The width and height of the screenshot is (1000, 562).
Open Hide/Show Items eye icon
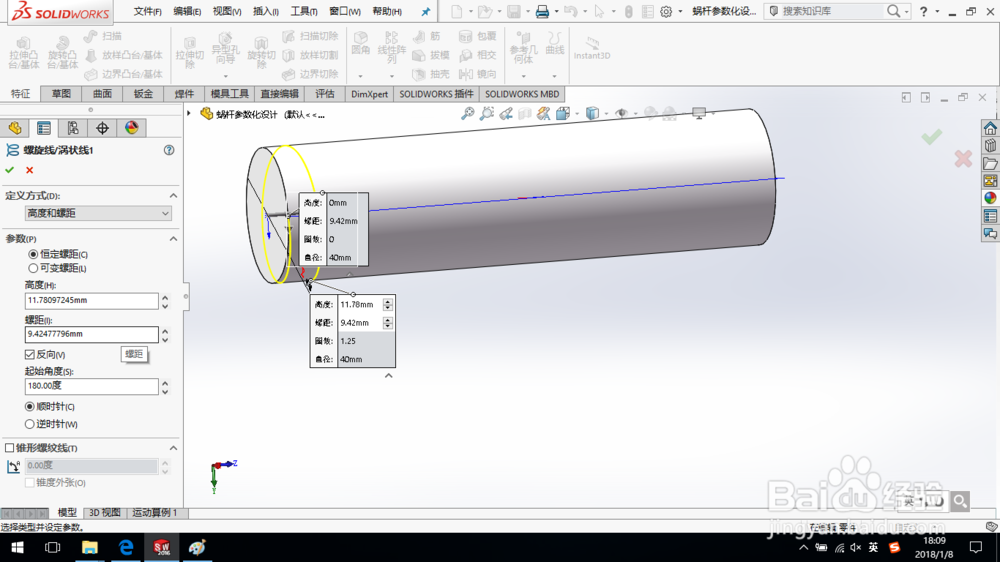click(x=621, y=114)
